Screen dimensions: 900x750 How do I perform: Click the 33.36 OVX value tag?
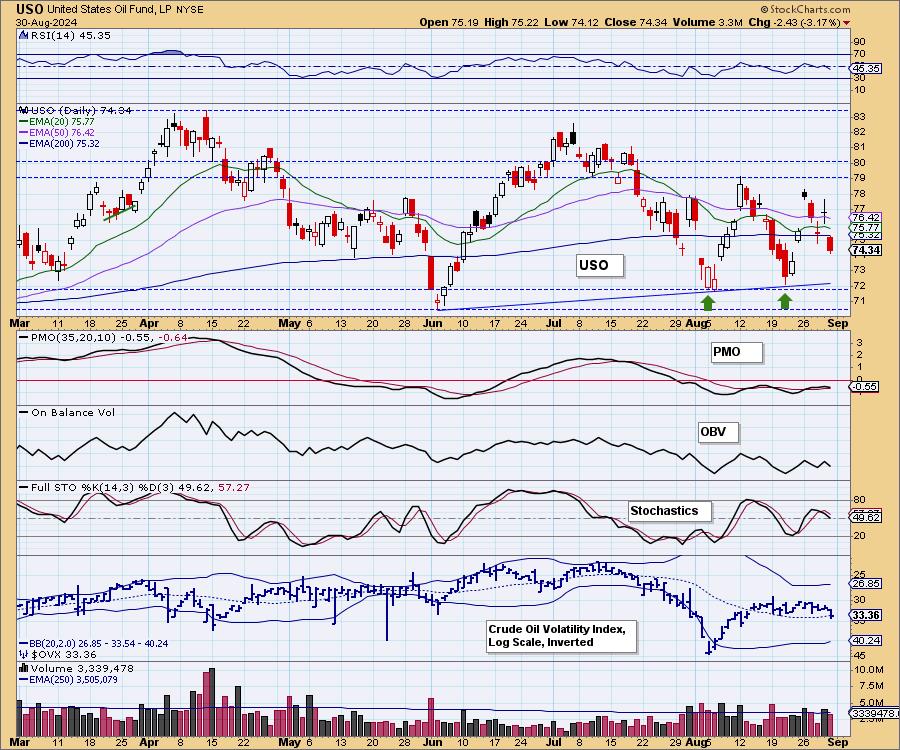[866, 616]
